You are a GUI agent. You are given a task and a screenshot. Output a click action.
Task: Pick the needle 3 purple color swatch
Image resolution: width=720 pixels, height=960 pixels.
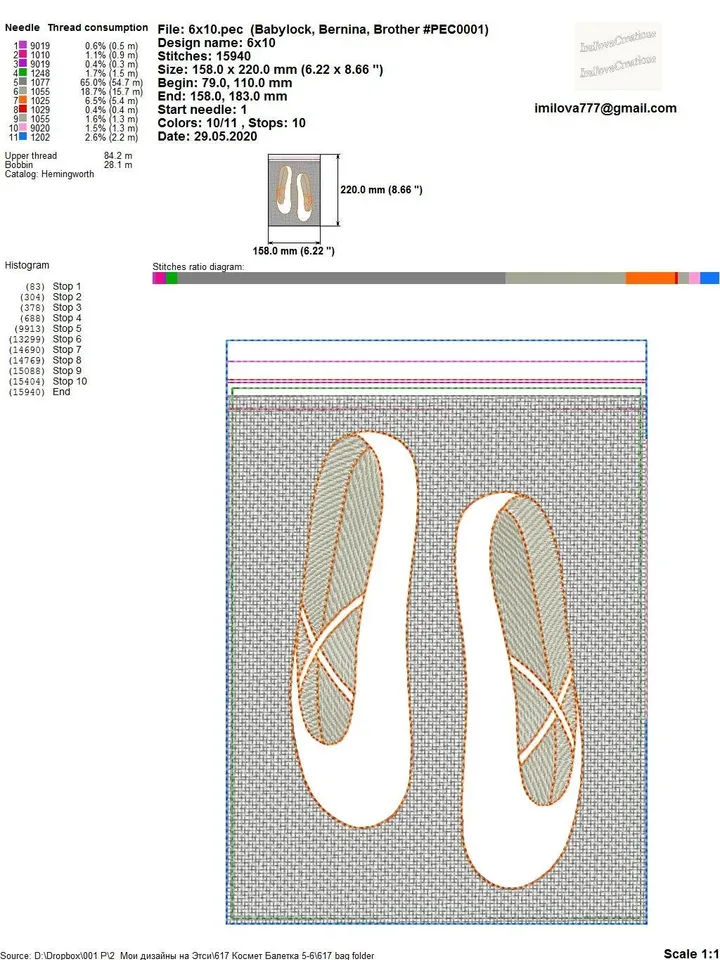[x=23, y=64]
